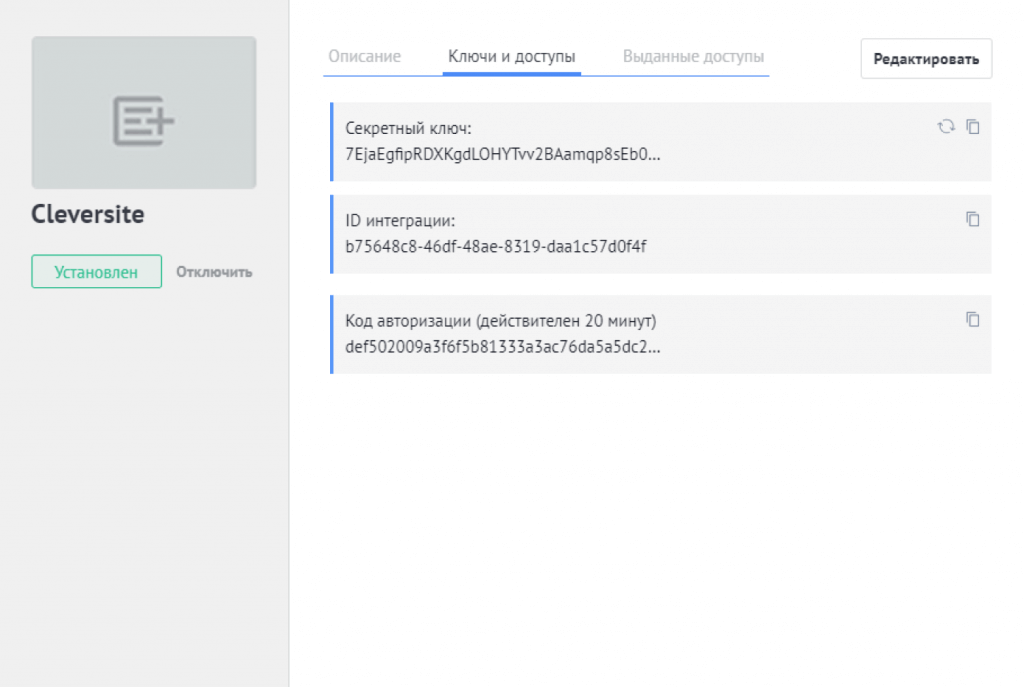Copy the authorization code

[973, 319]
